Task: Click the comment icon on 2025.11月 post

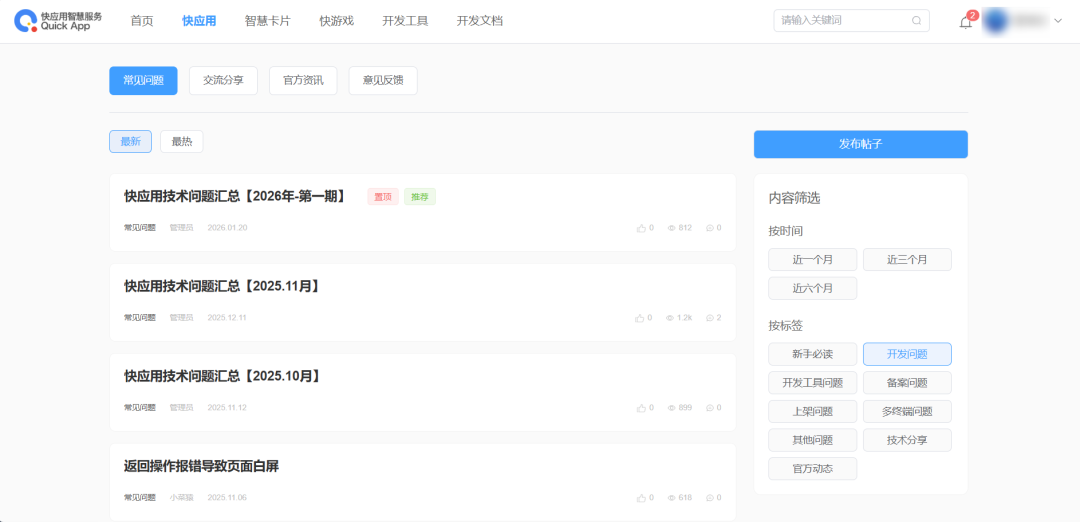Action: coord(709,317)
